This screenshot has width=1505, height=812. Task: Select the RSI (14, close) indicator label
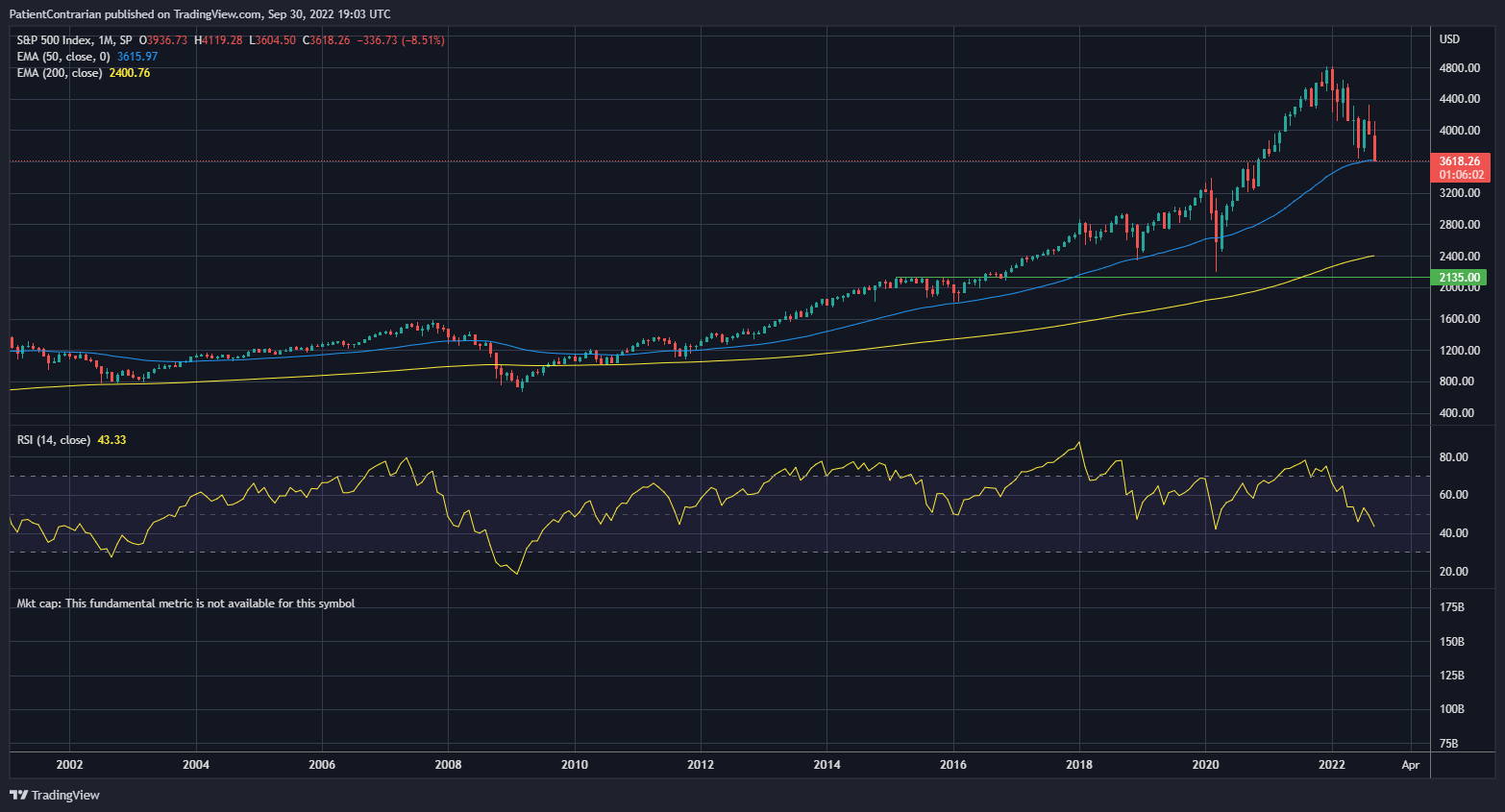(x=54, y=440)
